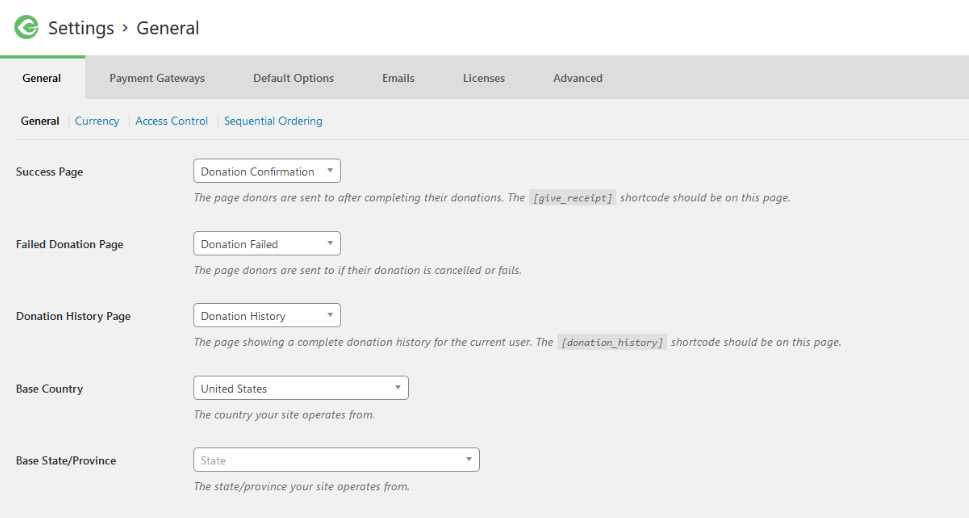Image resolution: width=969 pixels, height=518 pixels.
Task: Open the Sequential Ordering link
Action: tap(273, 121)
